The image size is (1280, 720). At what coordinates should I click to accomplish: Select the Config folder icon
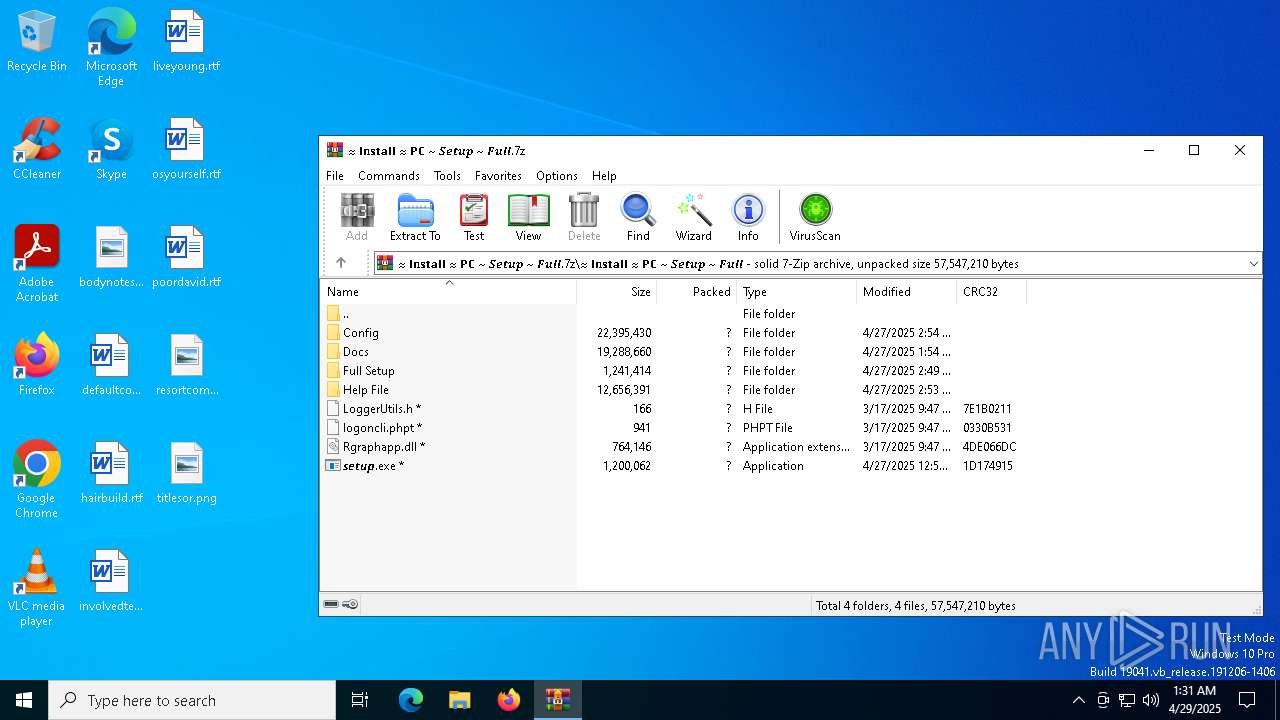(334, 332)
